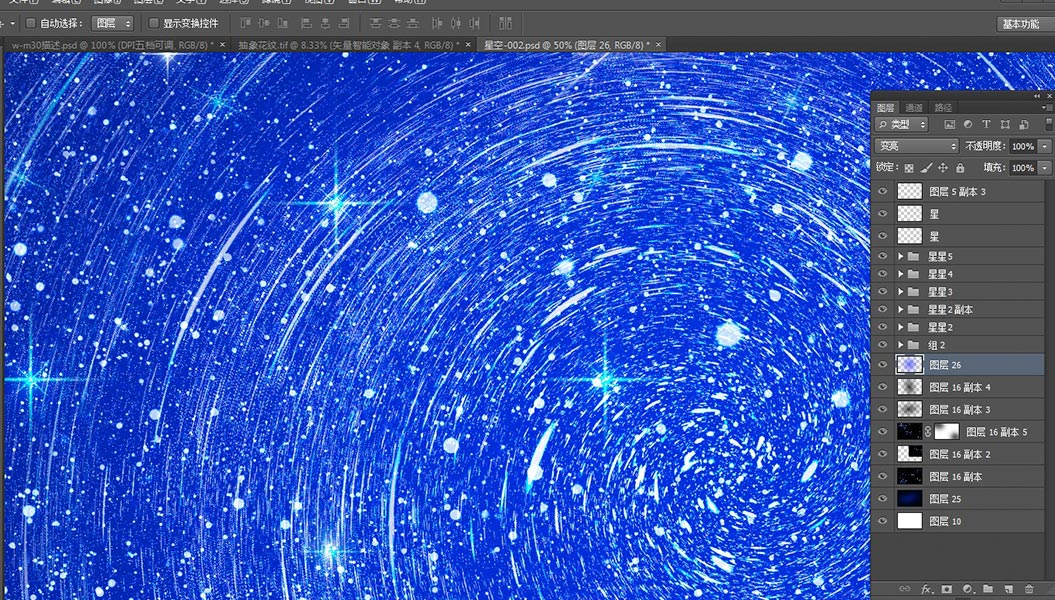The height and width of the screenshot is (600, 1055).
Task: Expand the 星星5 group
Action: pyautogui.click(x=901, y=256)
